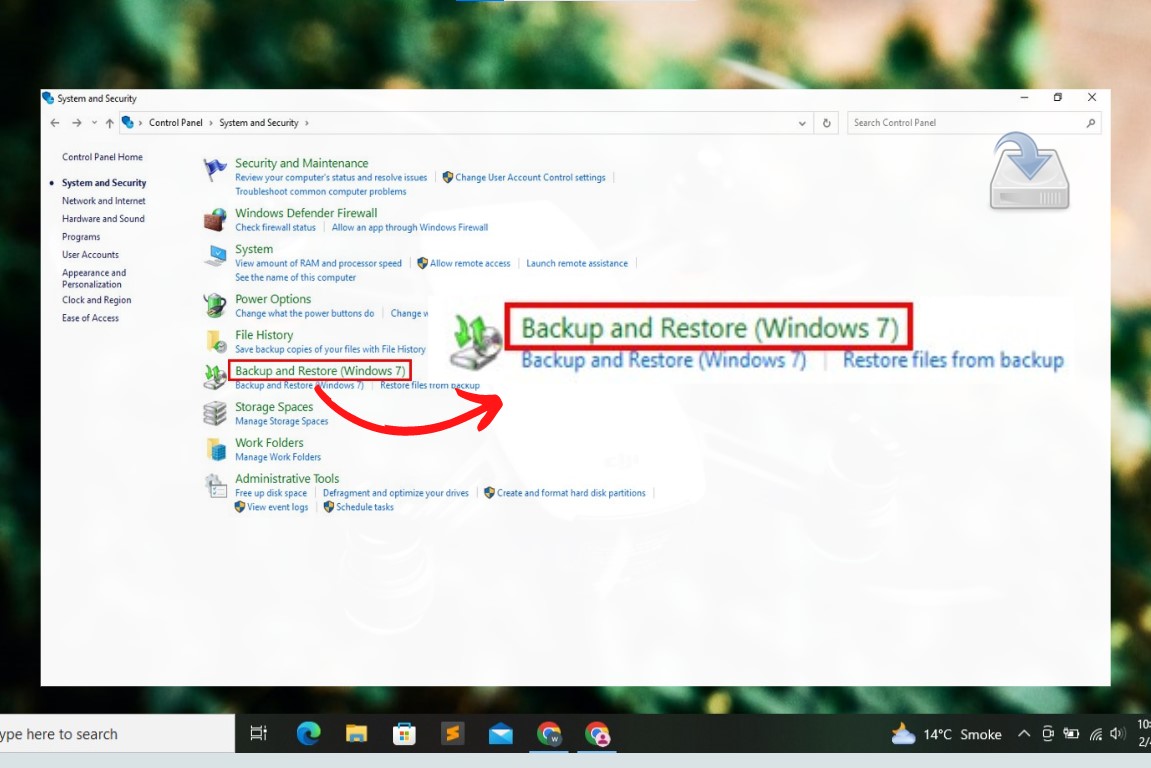Image resolution: width=1151 pixels, height=768 pixels.
Task: Open Control Panel Home in sidebar
Action: [102, 157]
